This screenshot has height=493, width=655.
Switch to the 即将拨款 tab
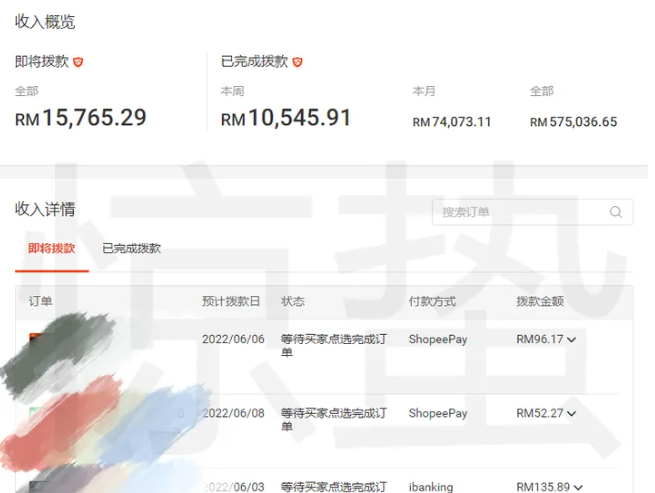pos(51,248)
